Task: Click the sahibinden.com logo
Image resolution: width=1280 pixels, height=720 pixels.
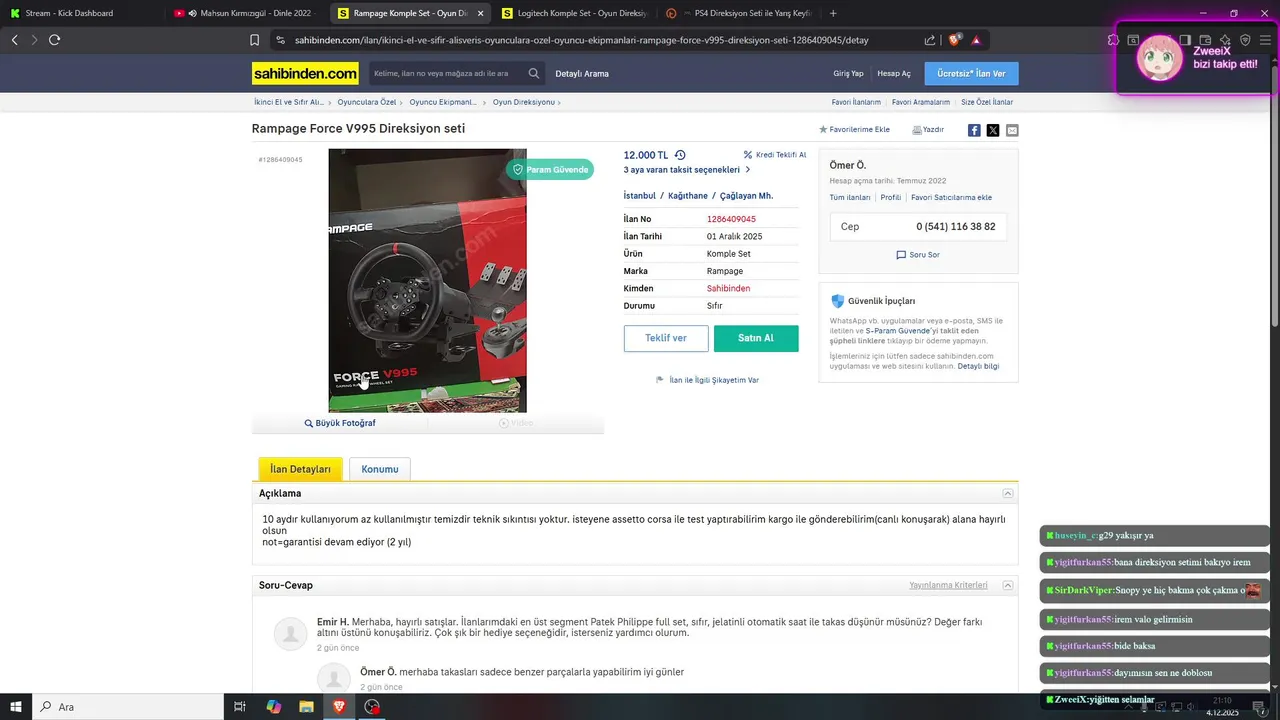Action: (x=305, y=73)
